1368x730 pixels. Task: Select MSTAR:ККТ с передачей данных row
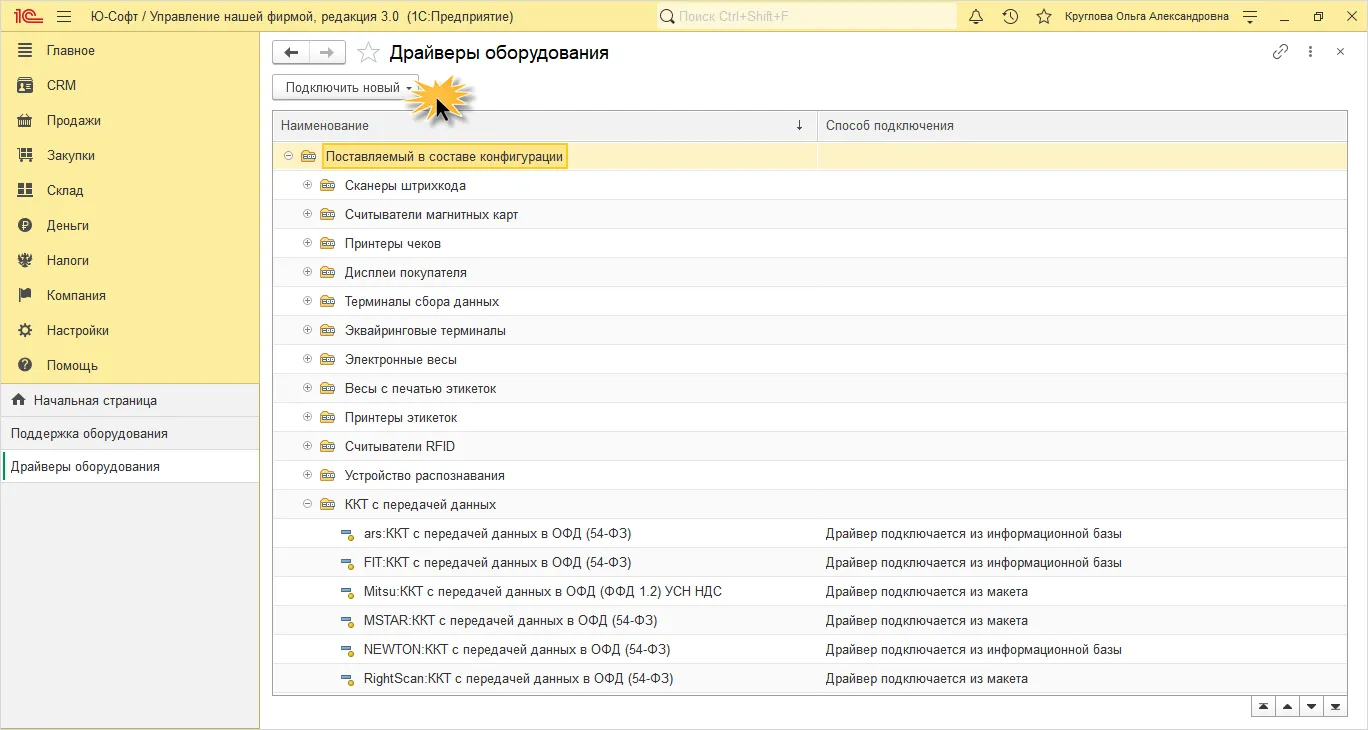coord(810,620)
